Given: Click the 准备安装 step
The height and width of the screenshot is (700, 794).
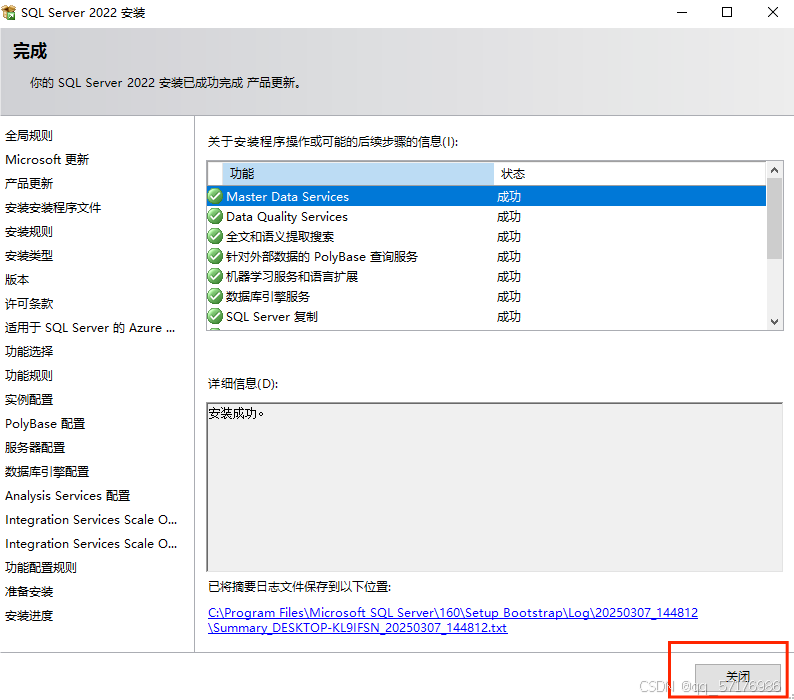Looking at the screenshot, I should tap(29, 592).
